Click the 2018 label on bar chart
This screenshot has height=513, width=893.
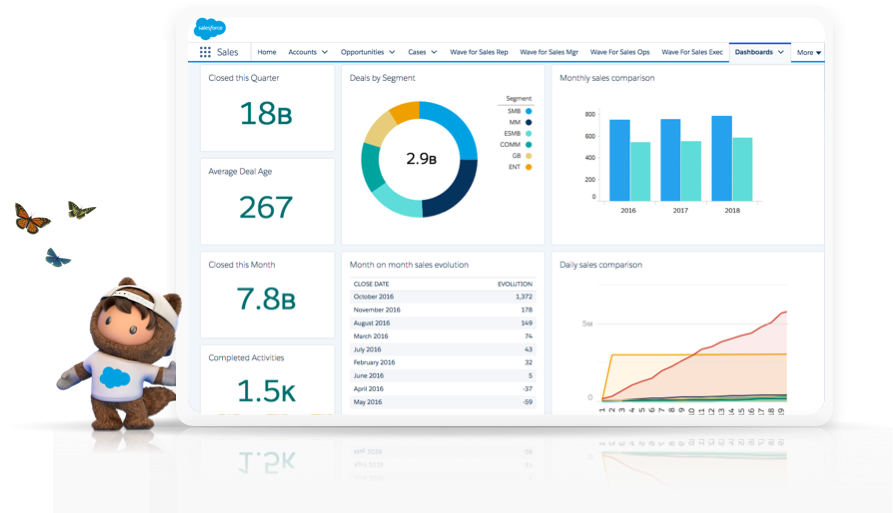(732, 211)
